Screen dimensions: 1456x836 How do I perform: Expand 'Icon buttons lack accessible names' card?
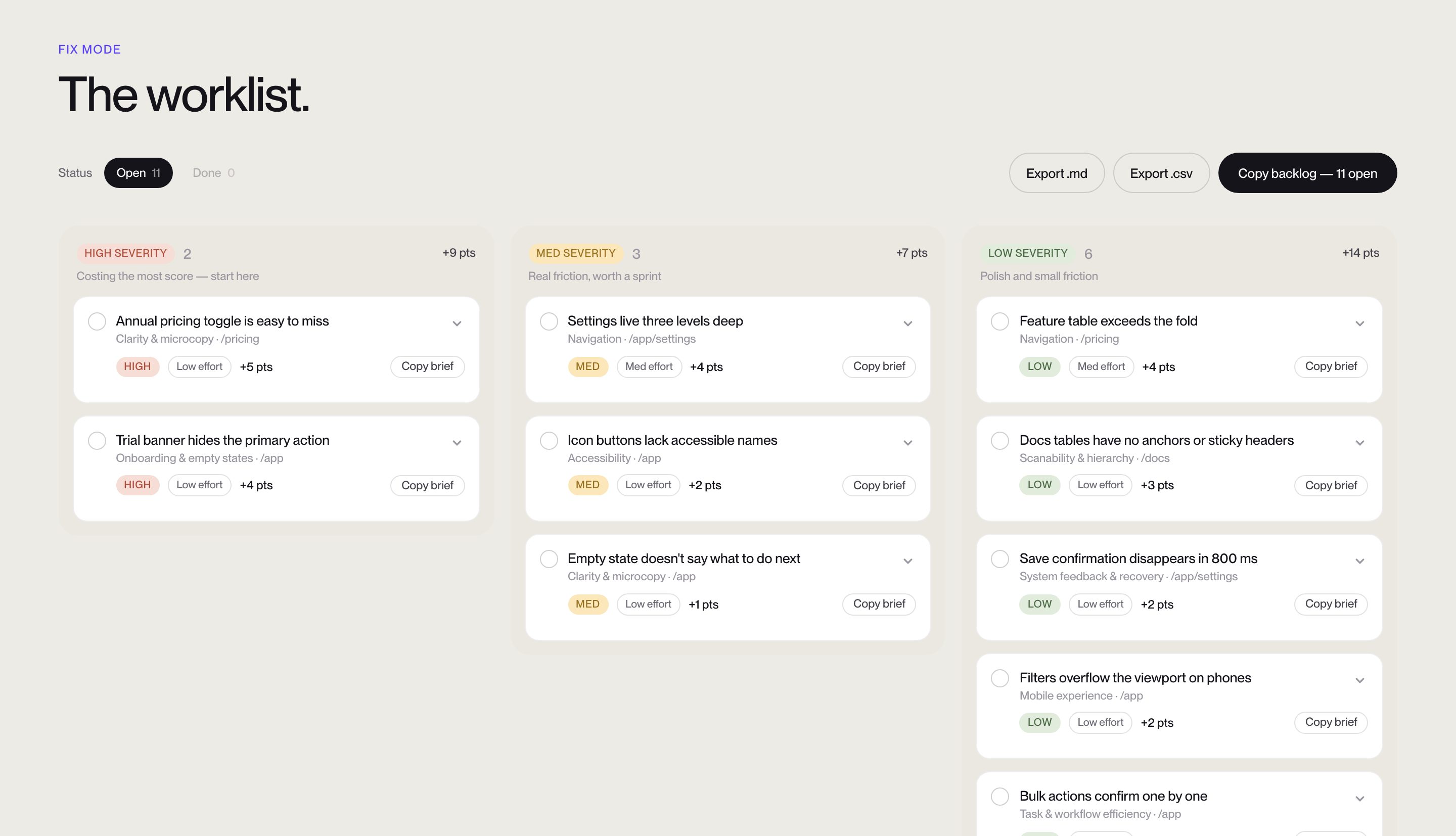pyautogui.click(x=907, y=443)
